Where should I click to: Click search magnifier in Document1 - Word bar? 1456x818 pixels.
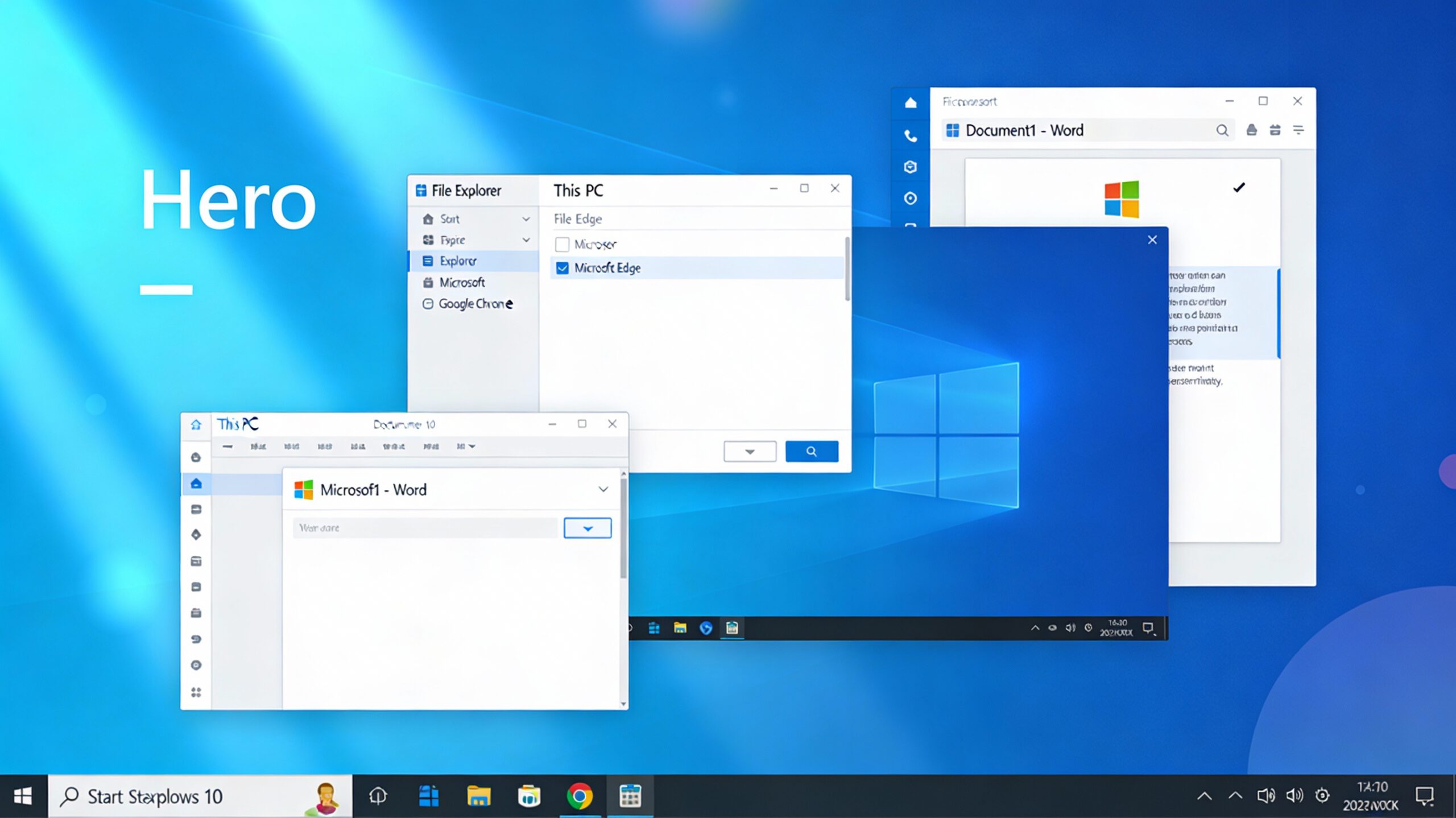point(1222,130)
